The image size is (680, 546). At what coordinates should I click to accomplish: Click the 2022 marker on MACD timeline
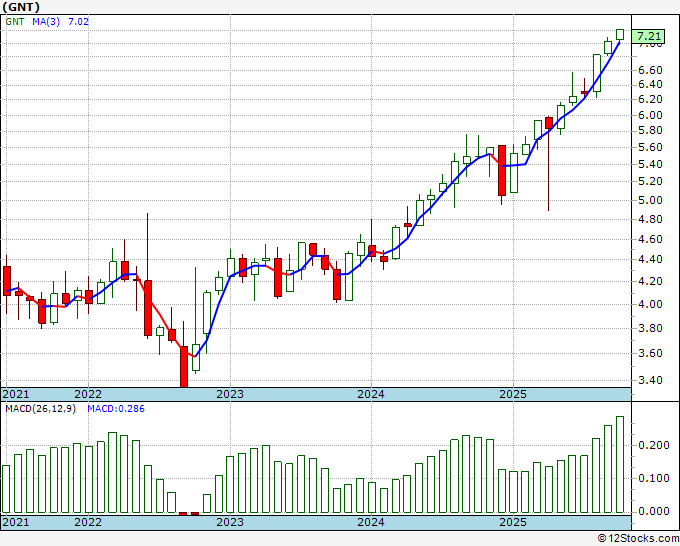pos(88,522)
